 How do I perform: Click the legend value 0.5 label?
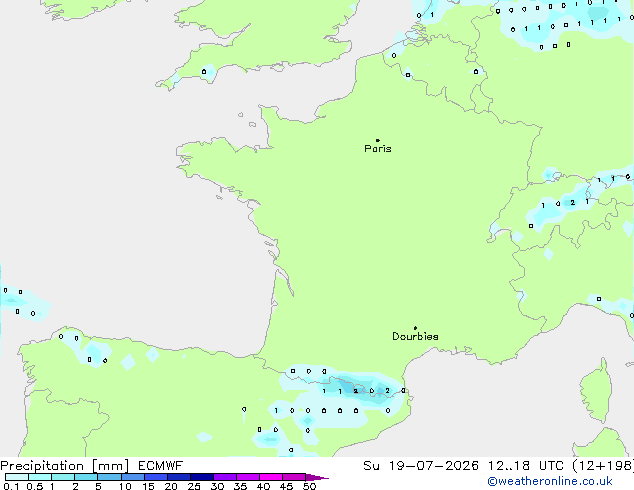[x=34, y=486]
